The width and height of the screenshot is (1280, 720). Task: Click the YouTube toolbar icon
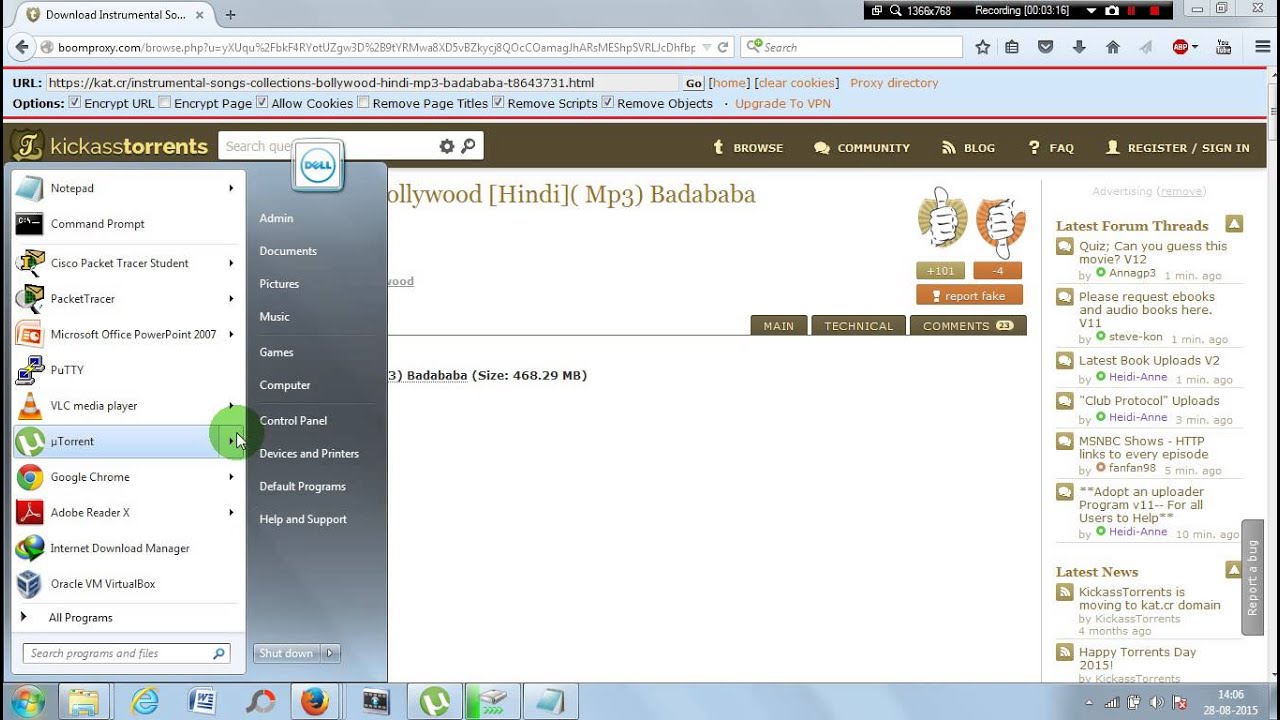(x=1223, y=47)
